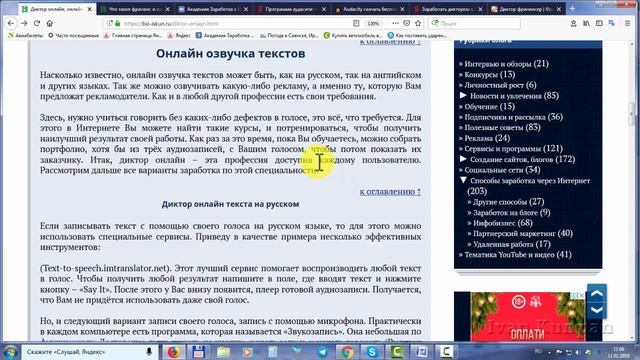640x360 pixels.
Task: Switch to the 'Заработать диктором' tab
Action: tap(449, 9)
